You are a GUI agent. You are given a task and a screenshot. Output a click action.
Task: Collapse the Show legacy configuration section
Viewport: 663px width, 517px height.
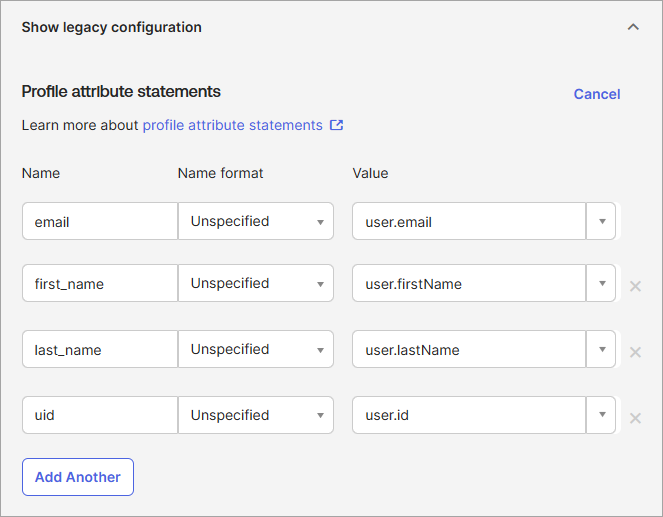click(x=633, y=27)
